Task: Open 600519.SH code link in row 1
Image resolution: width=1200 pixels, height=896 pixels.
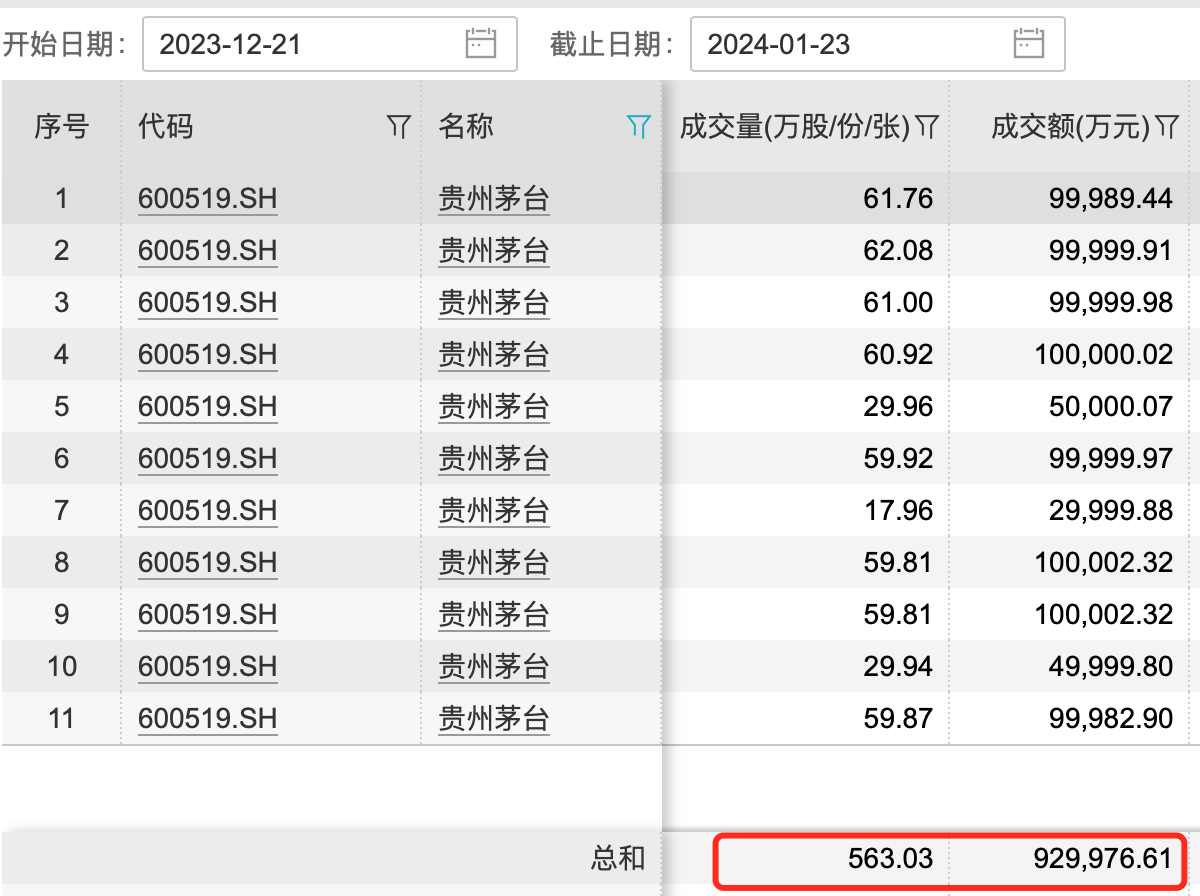Action: (x=207, y=199)
